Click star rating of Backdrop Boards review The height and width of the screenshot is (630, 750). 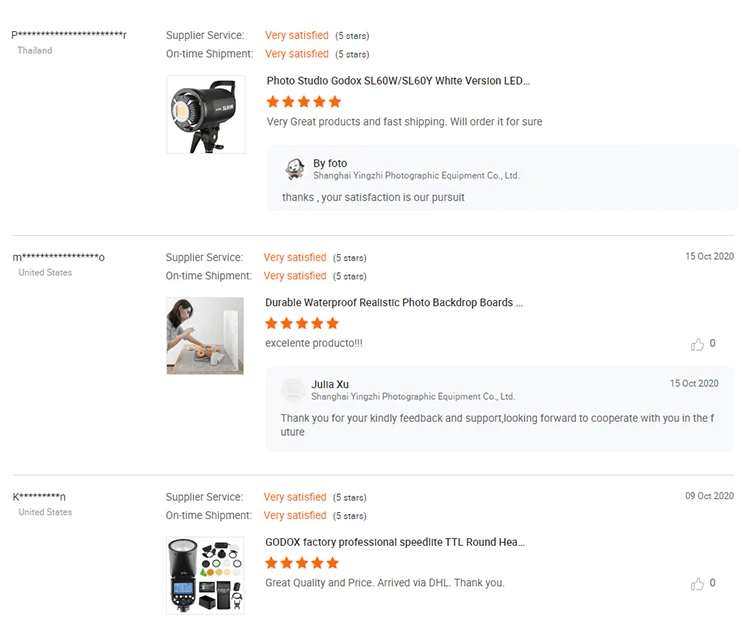pyautogui.click(x=302, y=323)
